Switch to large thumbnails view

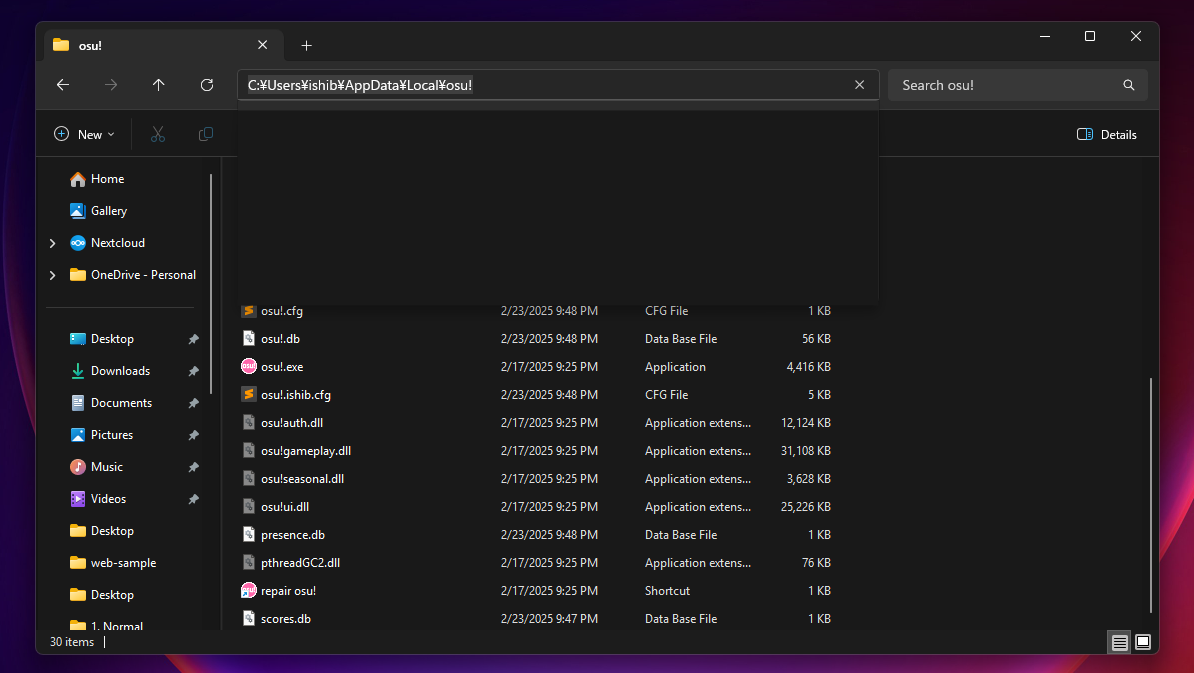[x=1143, y=643]
